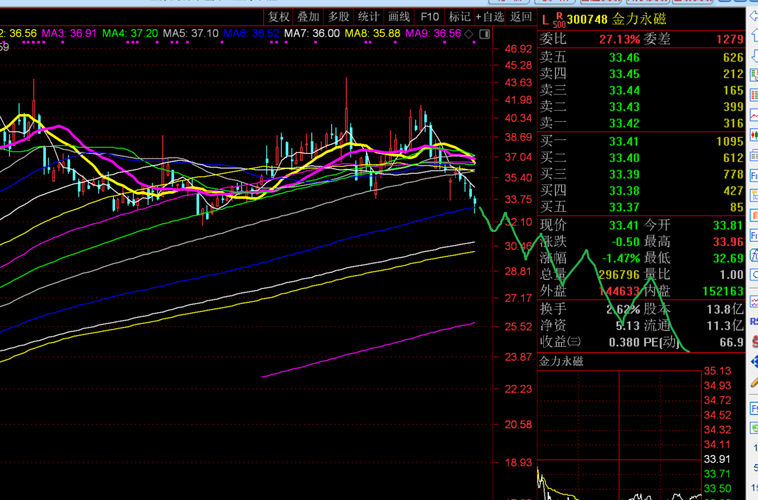Click the 金力永磁 intraday chart title
The image size is (758, 500).
[x=561, y=361]
